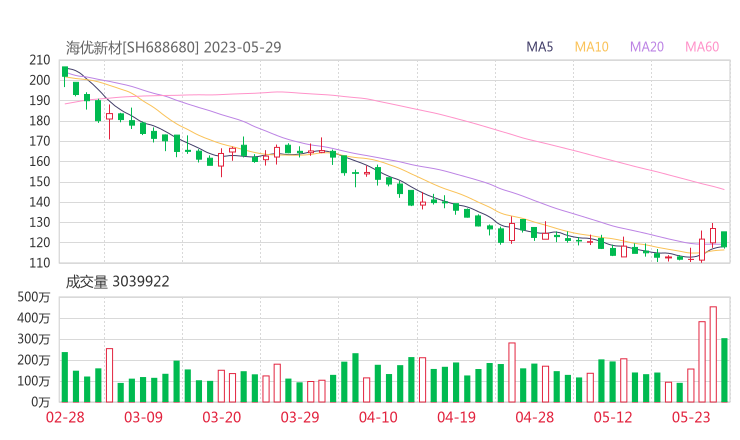
Task: Click the last green volume bar near 300万
Action: tap(724, 370)
